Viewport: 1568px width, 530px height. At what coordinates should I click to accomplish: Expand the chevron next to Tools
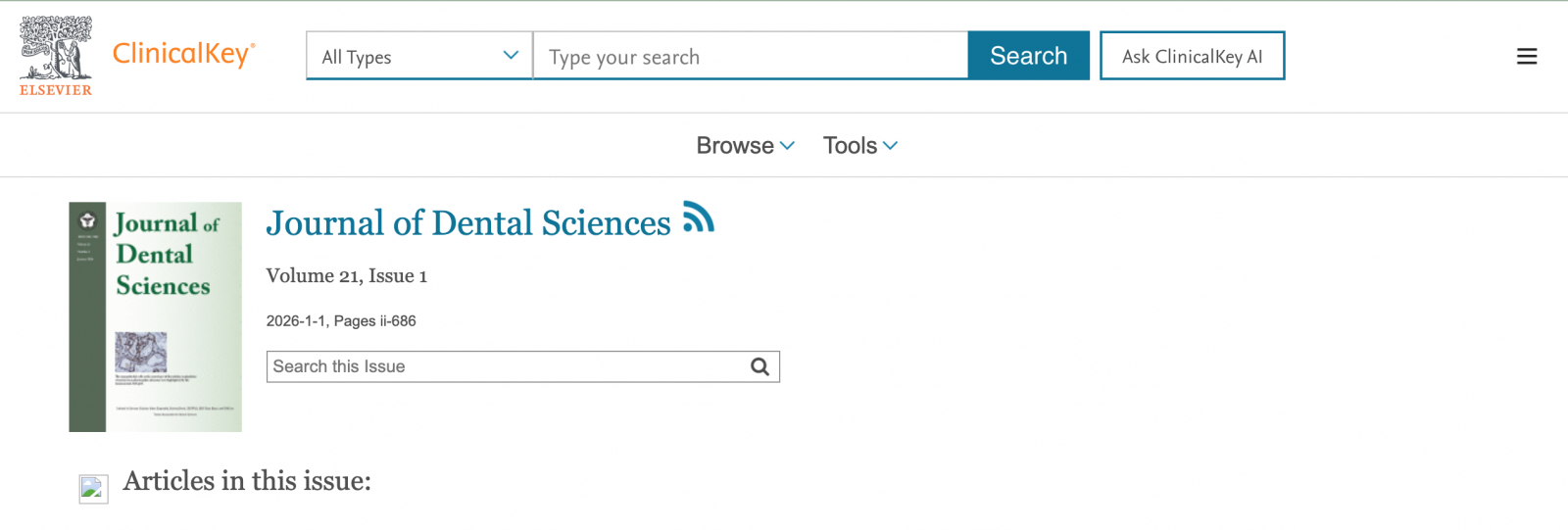click(890, 146)
